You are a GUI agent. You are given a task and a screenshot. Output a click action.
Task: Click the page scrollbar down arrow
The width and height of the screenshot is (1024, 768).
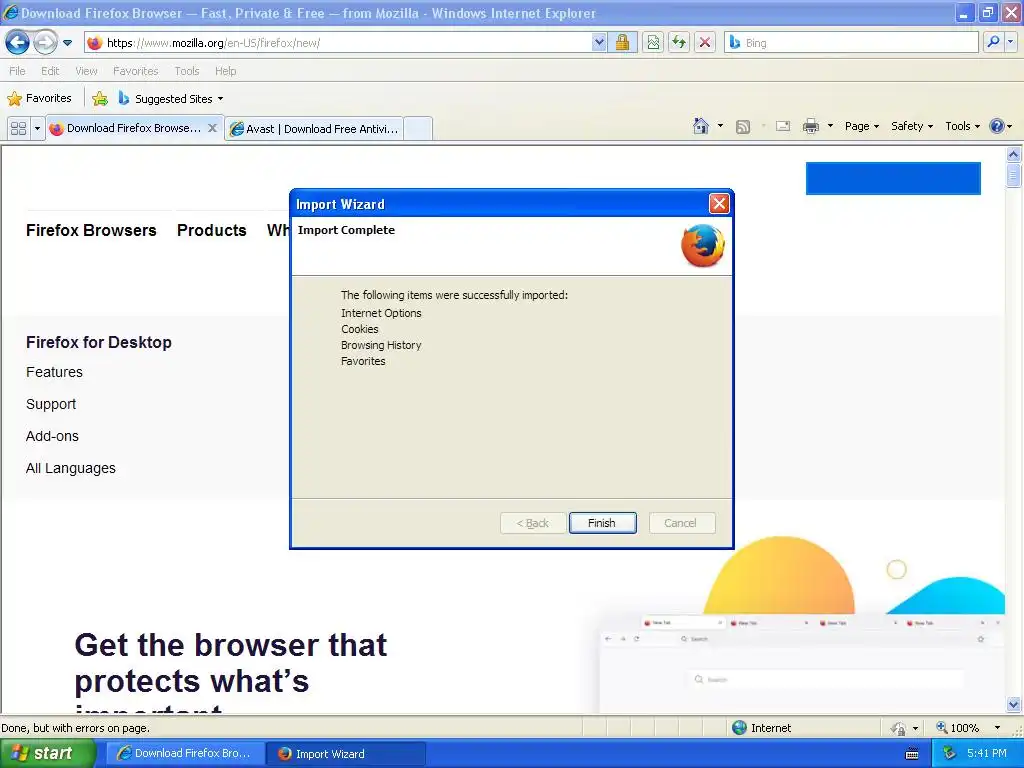(1014, 705)
